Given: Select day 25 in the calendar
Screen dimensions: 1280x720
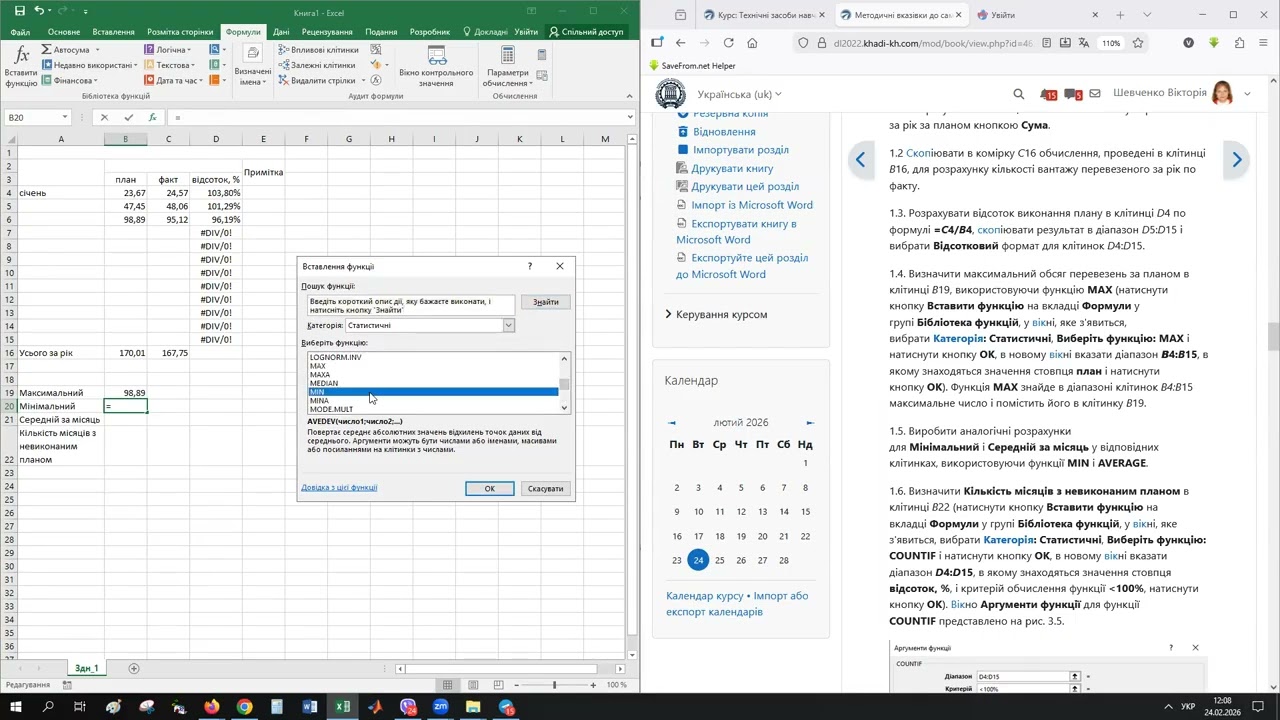Looking at the screenshot, I should tap(720, 560).
